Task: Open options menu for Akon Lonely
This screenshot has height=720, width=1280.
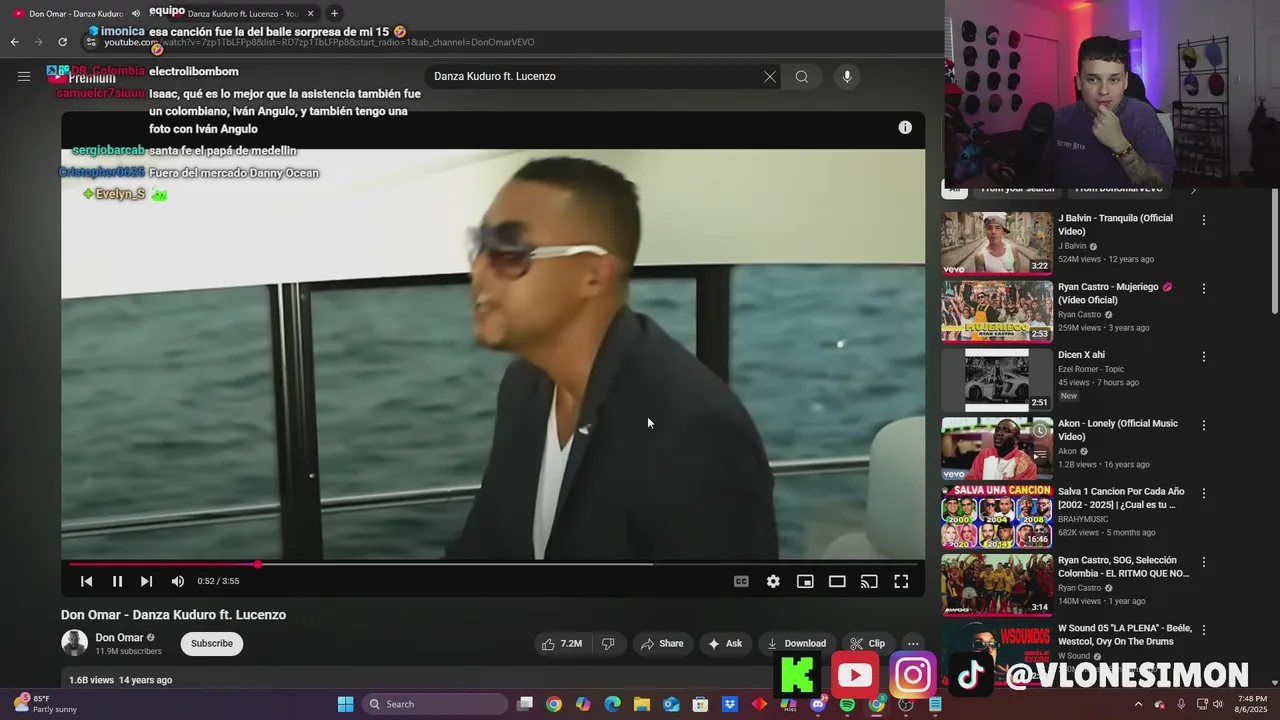Action: pos(1204,425)
